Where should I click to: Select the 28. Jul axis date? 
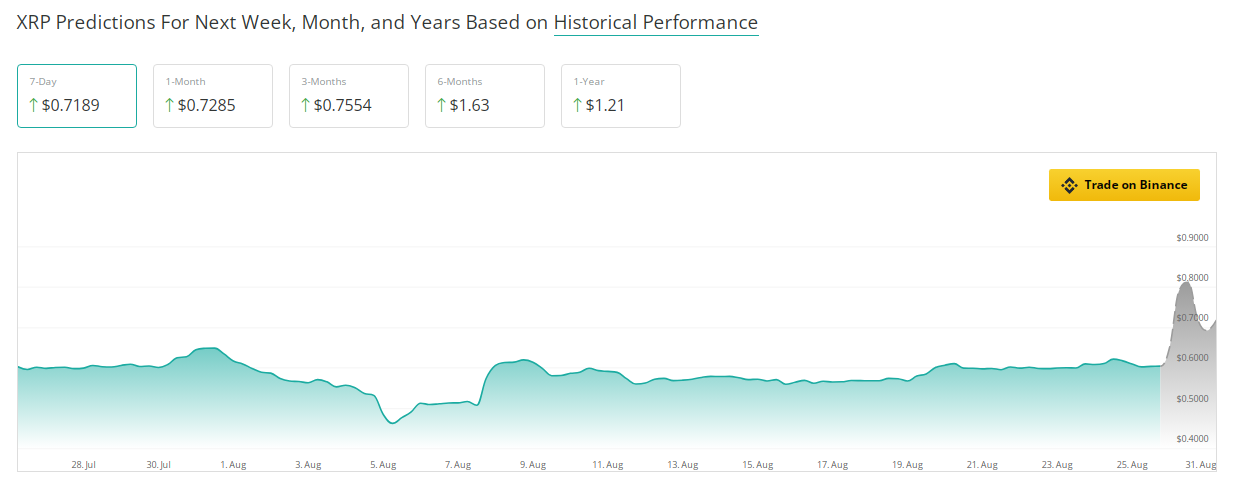[x=84, y=465]
